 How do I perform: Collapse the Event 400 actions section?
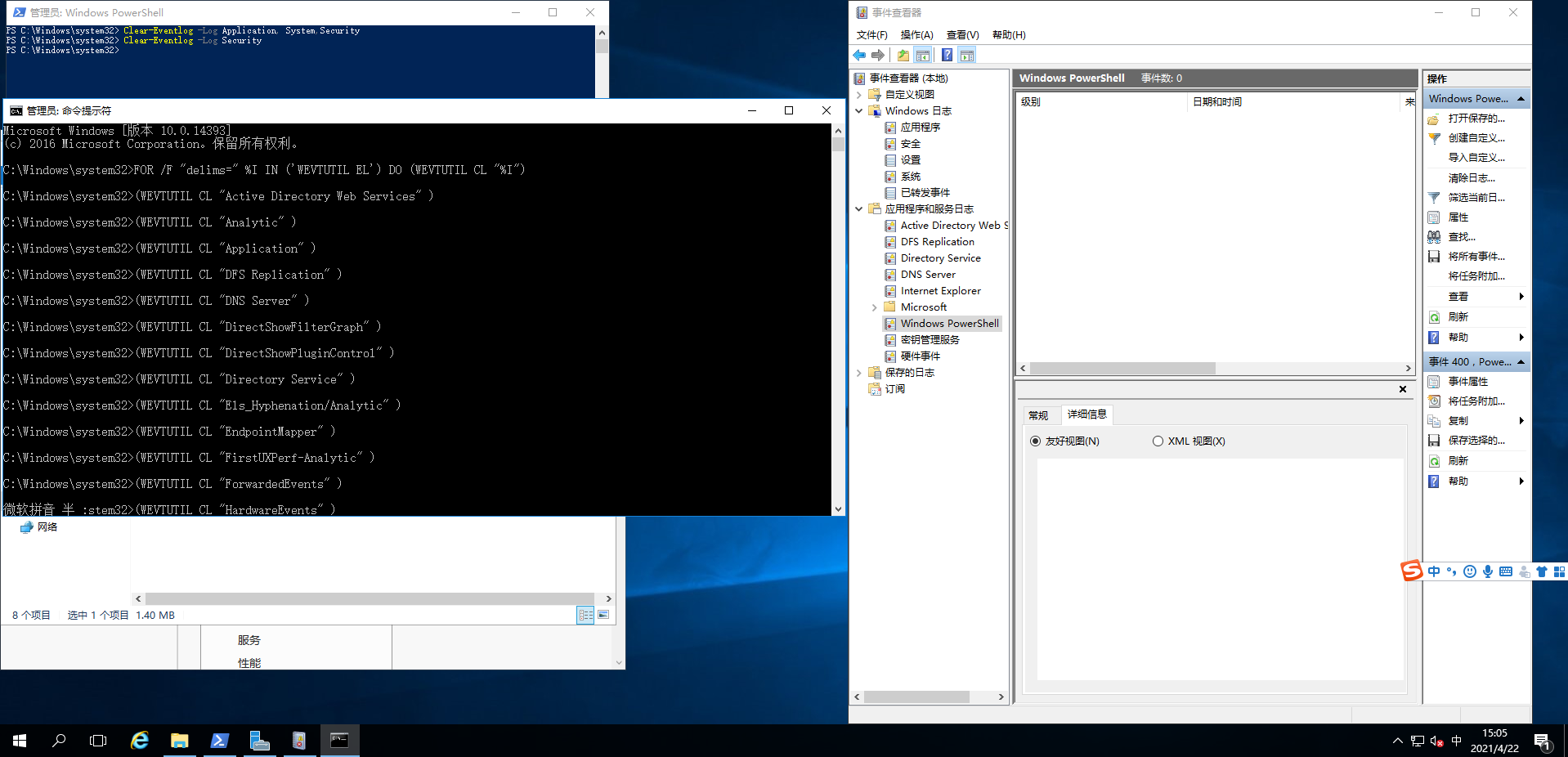[x=1521, y=362]
